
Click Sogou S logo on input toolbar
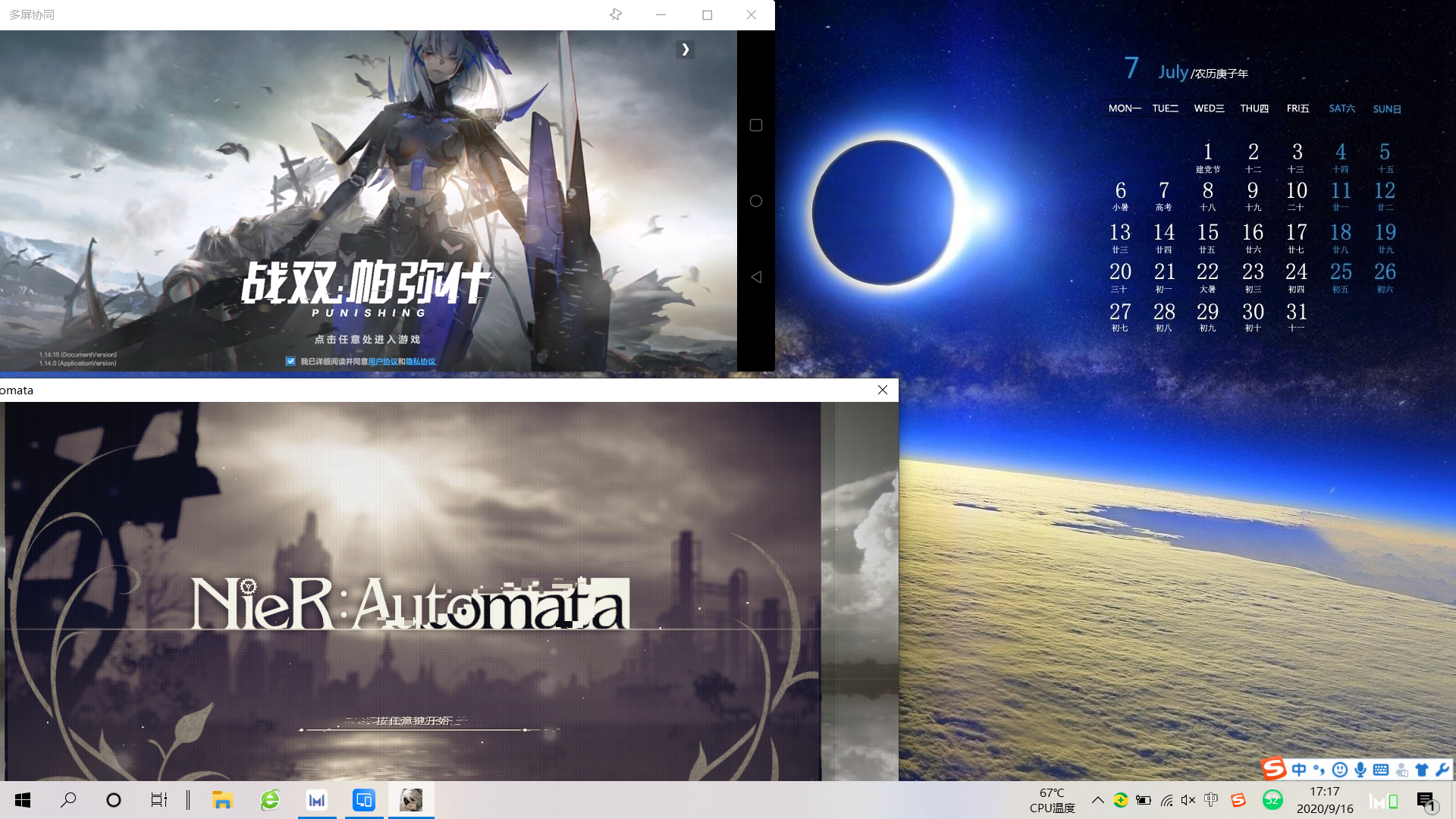pyautogui.click(x=1274, y=769)
